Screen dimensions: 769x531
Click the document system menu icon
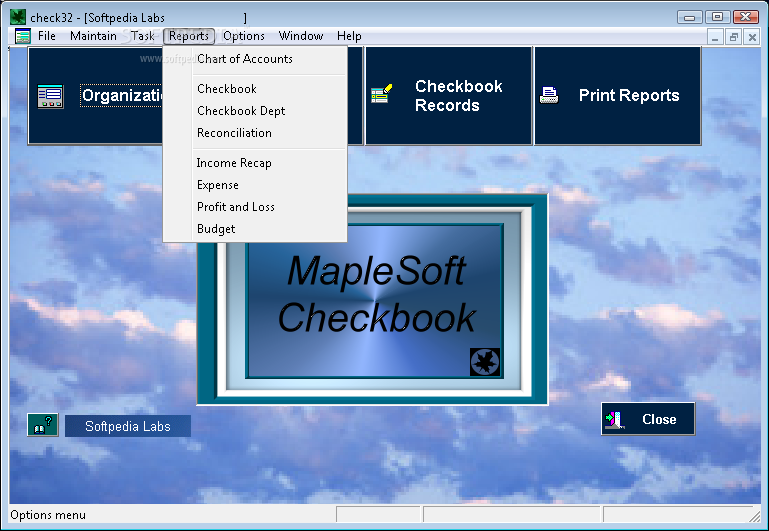pos(23,36)
